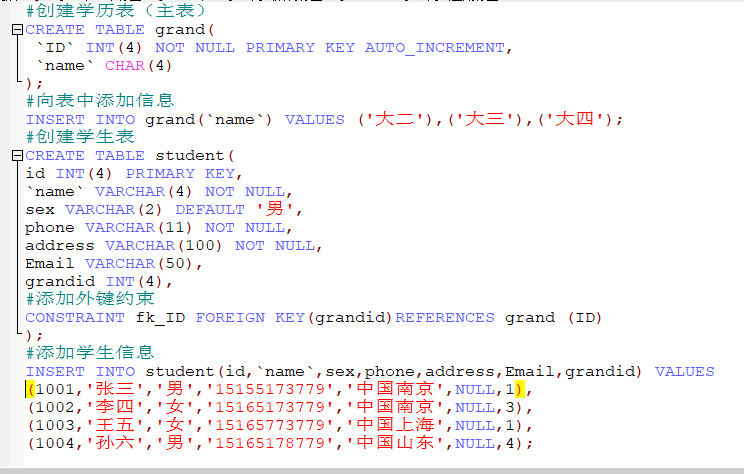The image size is (744, 474).
Task: Click the phone '15165173779' in row 1002
Action: 270,408
